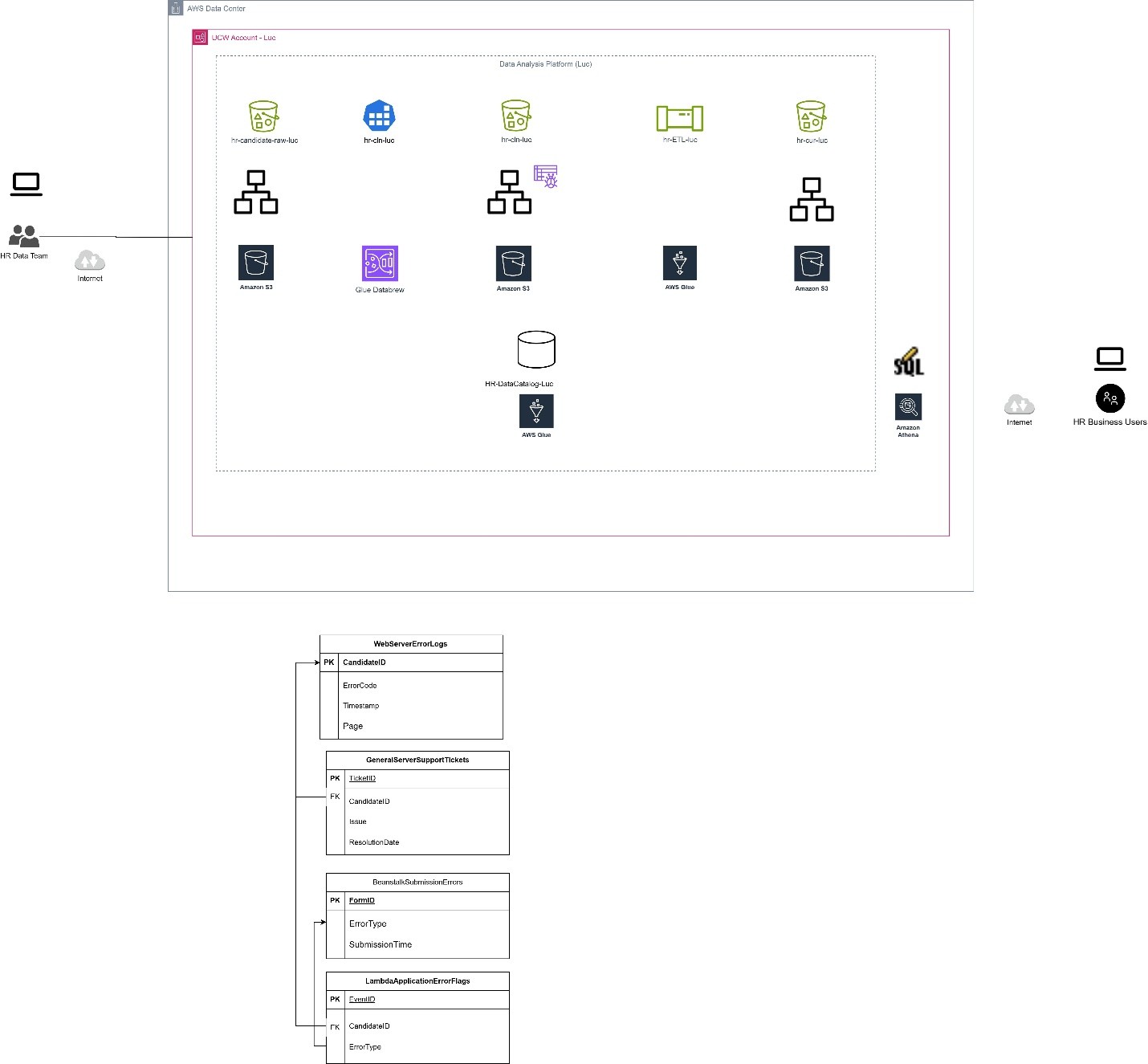
Task: Click laptop icon above HR Business Users
Action: click(1110, 359)
